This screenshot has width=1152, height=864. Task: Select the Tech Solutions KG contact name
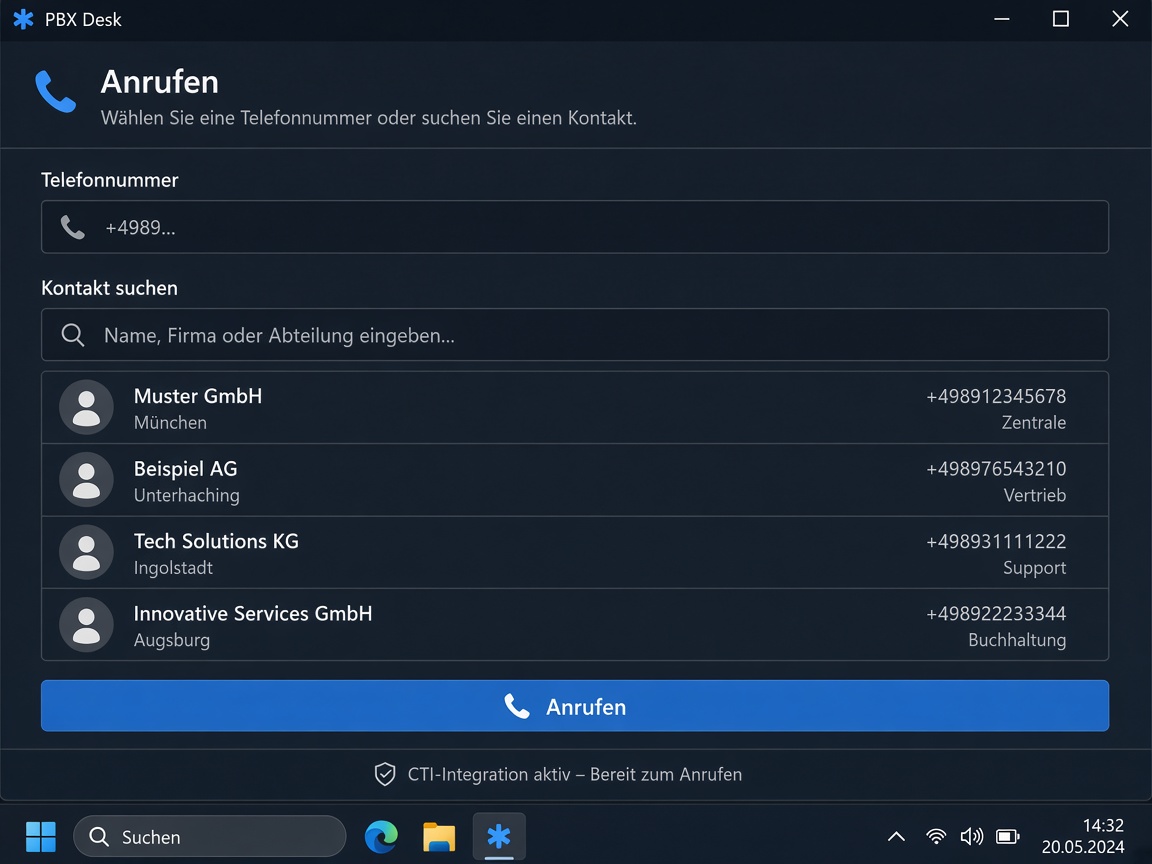(216, 541)
